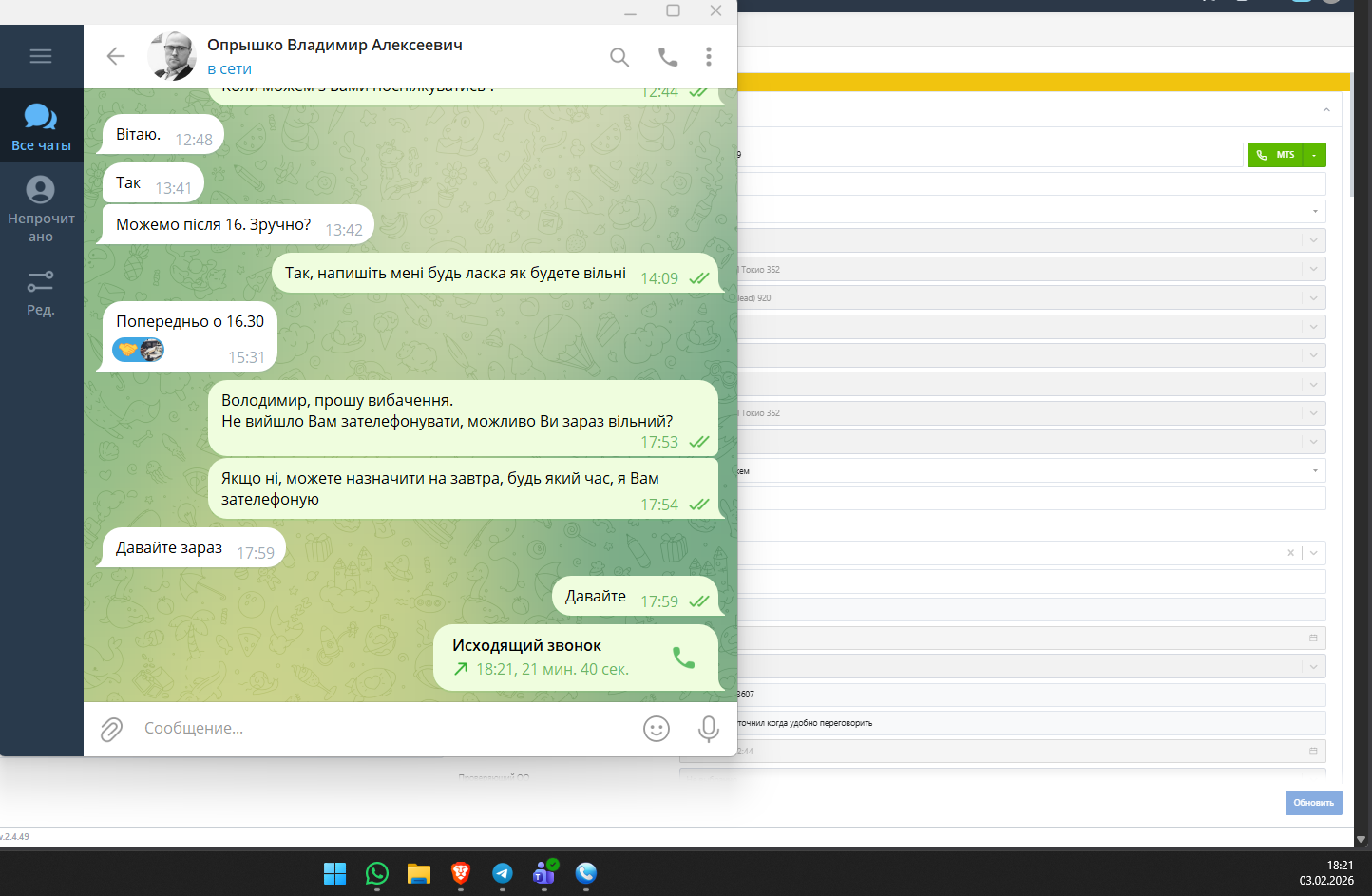Screen dimensions: 1372x896
Task: Click the 'Обновить' button in CRM
Action: [1314, 803]
